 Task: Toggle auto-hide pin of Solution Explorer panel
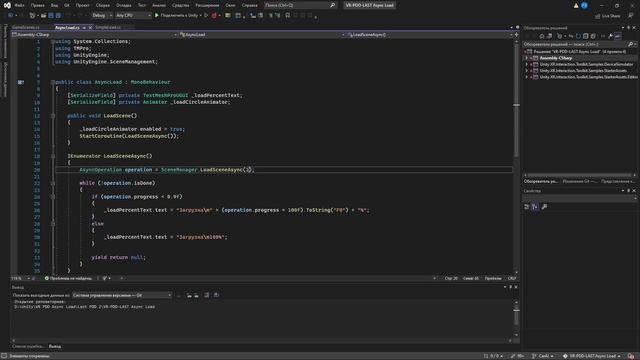pyautogui.click(x=629, y=28)
